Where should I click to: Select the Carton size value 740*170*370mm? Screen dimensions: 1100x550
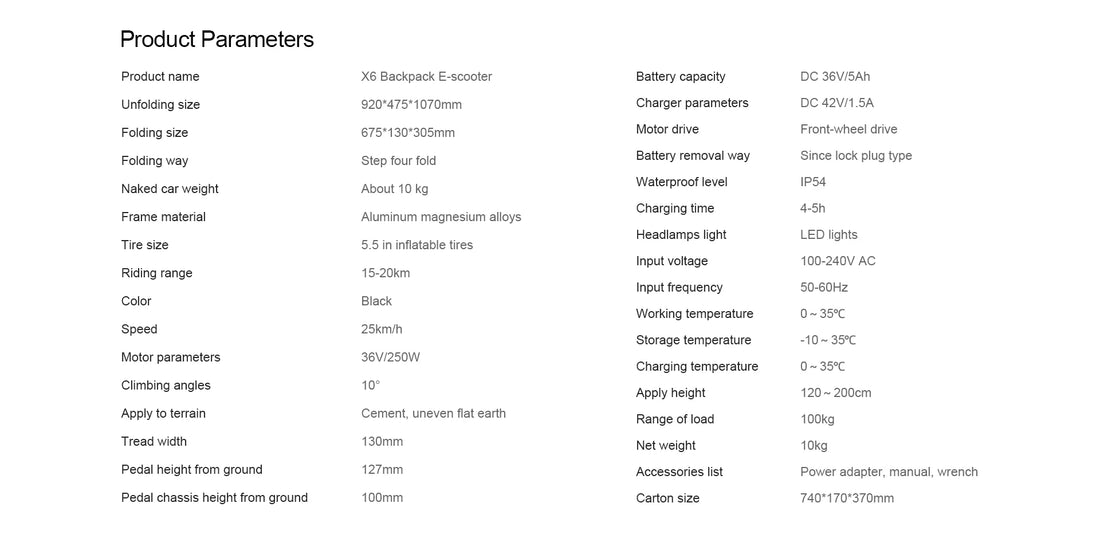(x=847, y=498)
